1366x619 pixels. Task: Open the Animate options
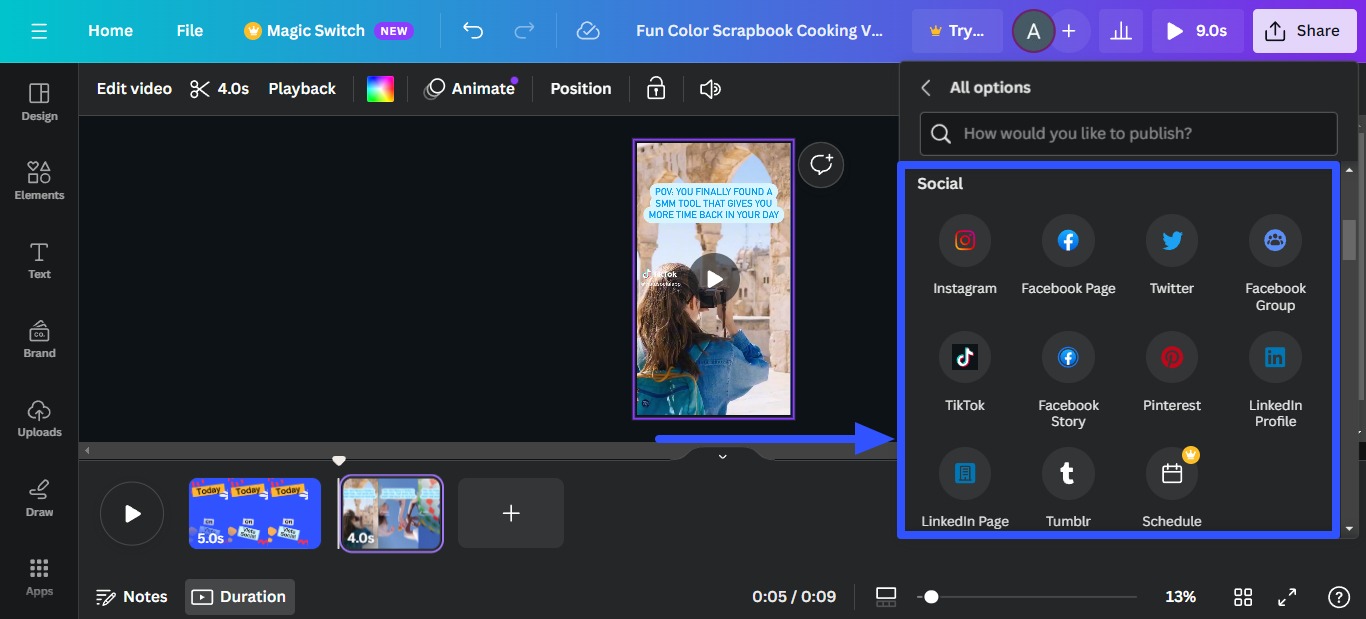click(470, 89)
